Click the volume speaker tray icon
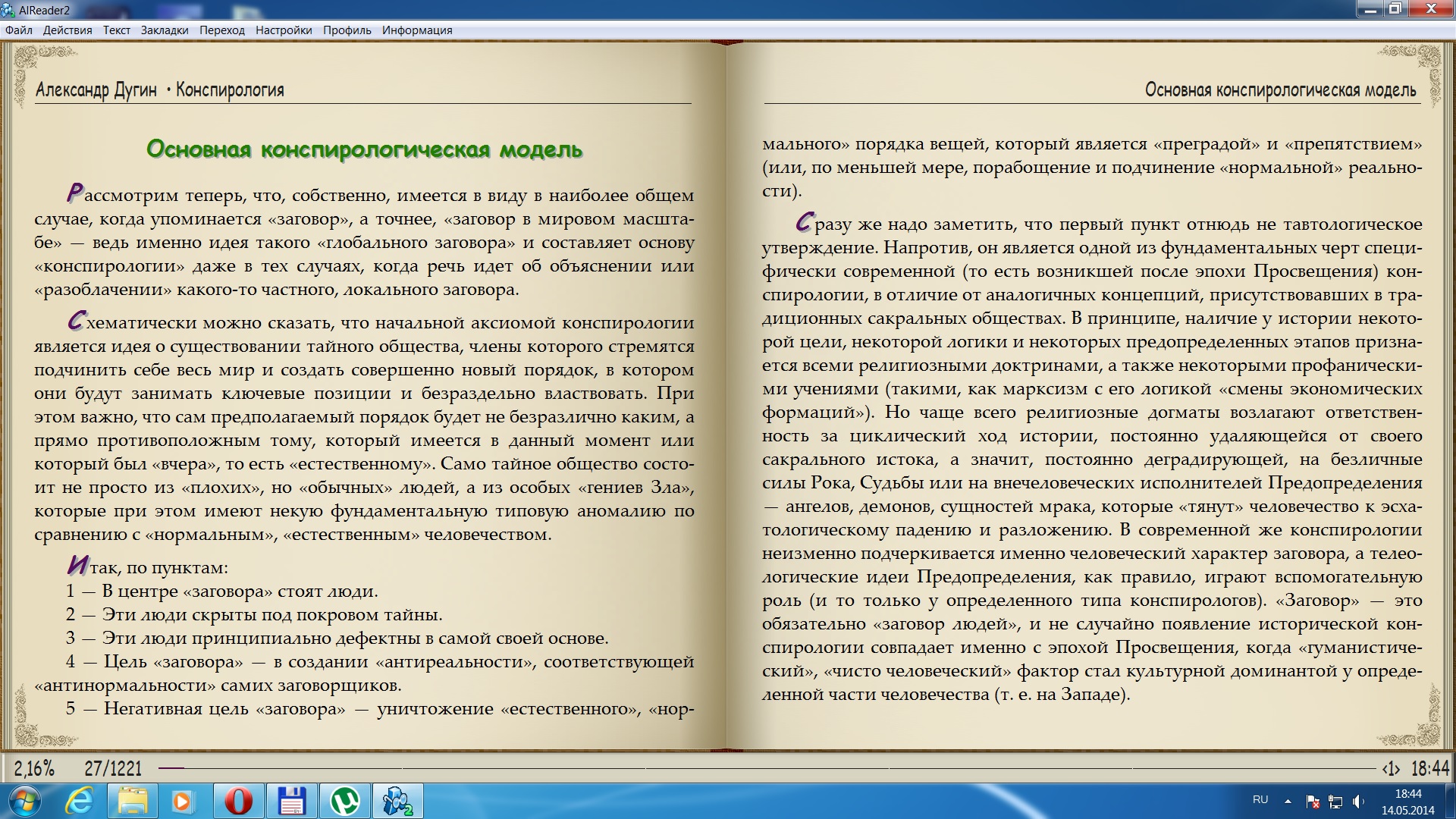The image size is (1456, 819). 1357,801
